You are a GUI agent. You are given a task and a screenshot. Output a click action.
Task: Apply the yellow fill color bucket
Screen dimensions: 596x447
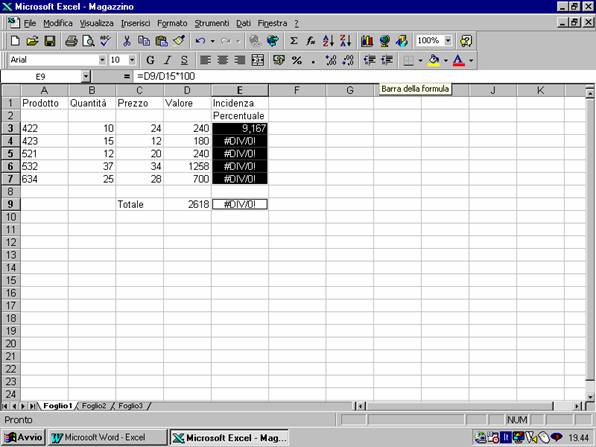tap(434, 60)
